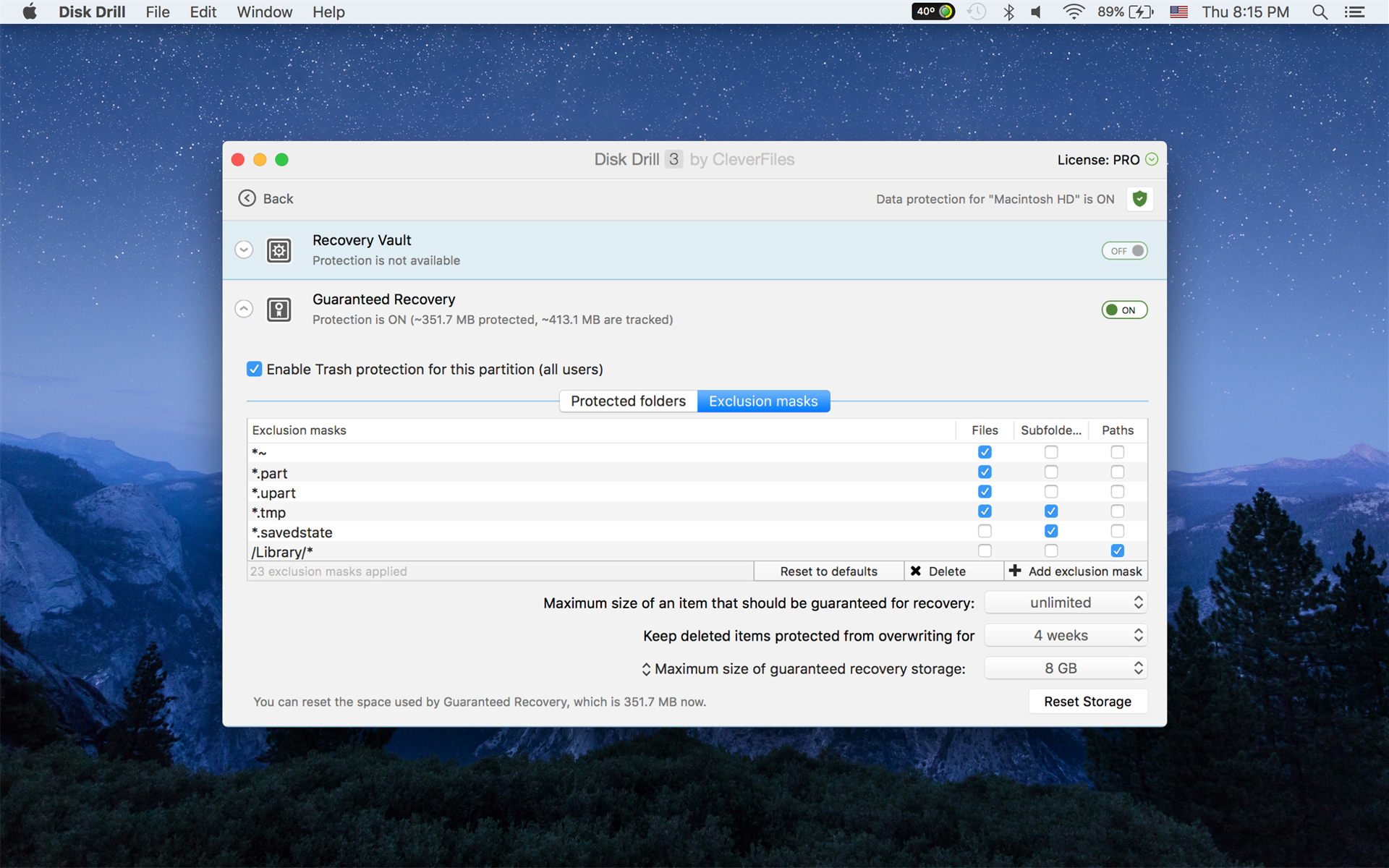This screenshot has width=1389, height=868.
Task: Click the green data protection shield icon
Action: tap(1139, 199)
